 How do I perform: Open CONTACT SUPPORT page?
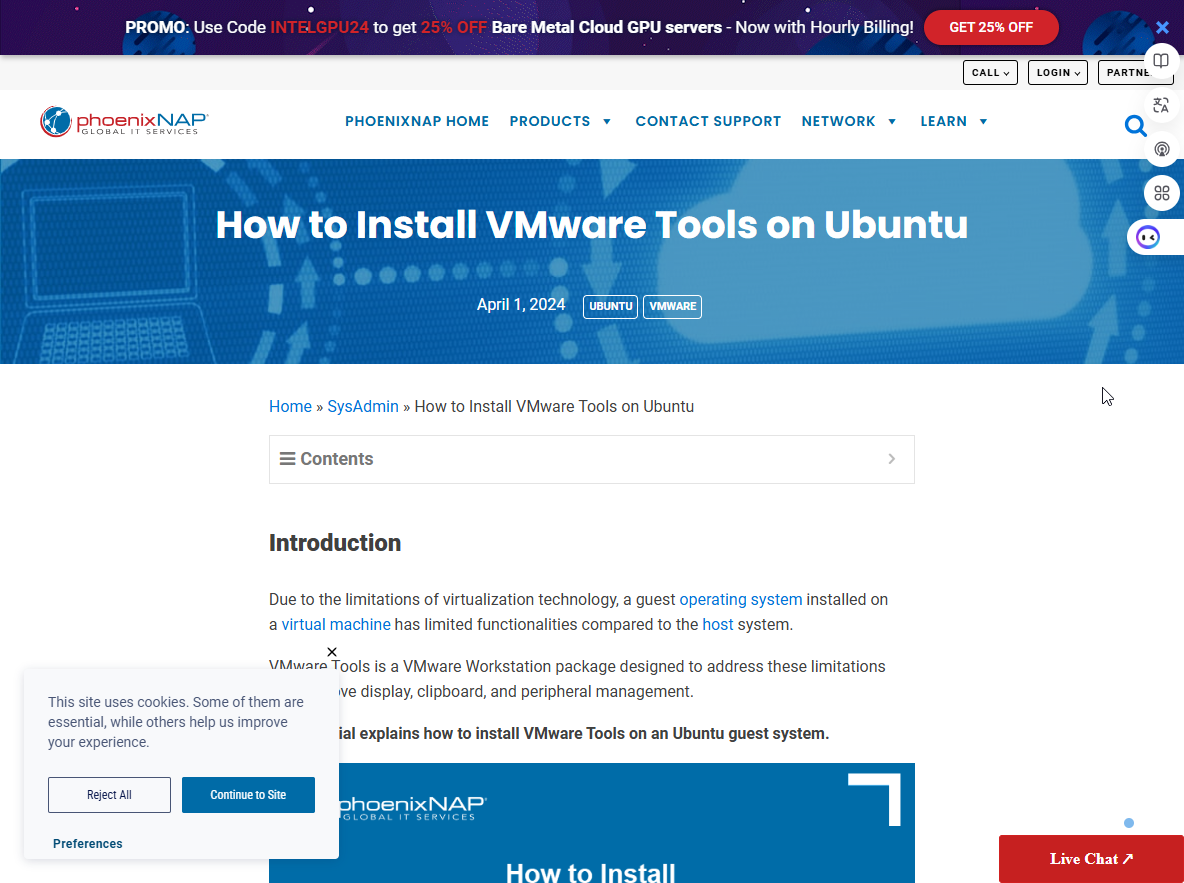[x=708, y=122]
